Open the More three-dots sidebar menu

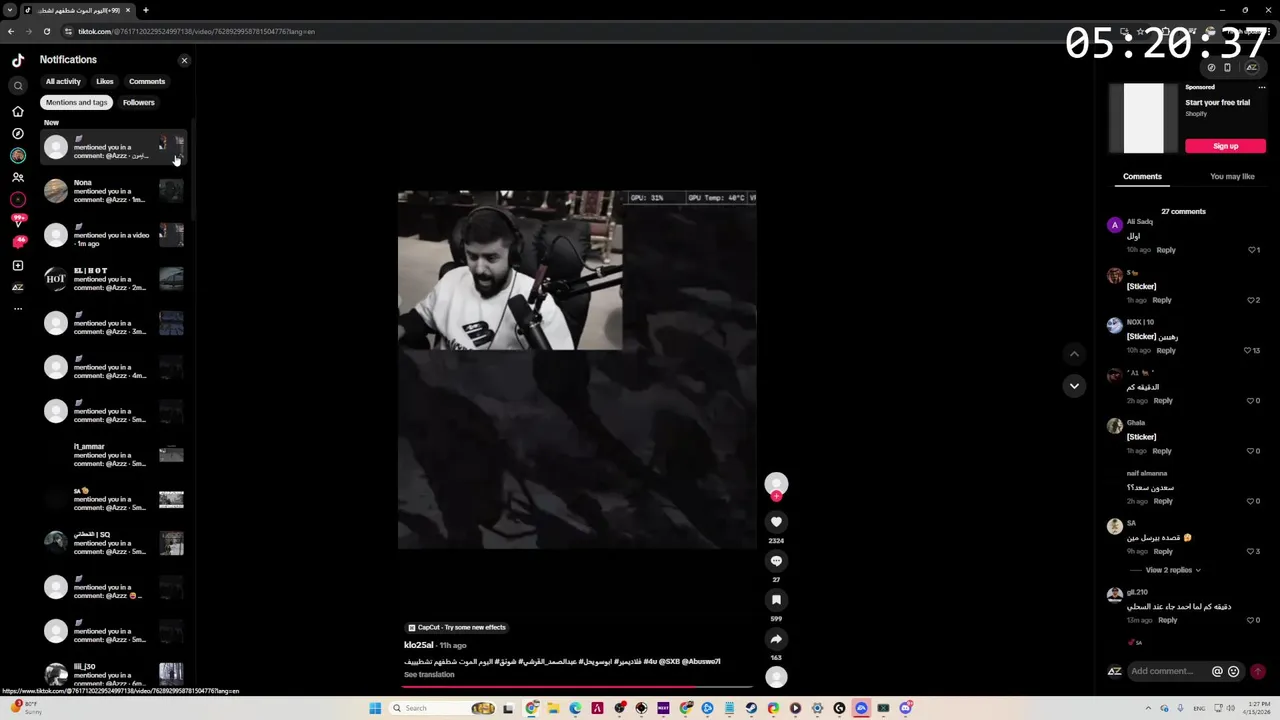(18, 309)
